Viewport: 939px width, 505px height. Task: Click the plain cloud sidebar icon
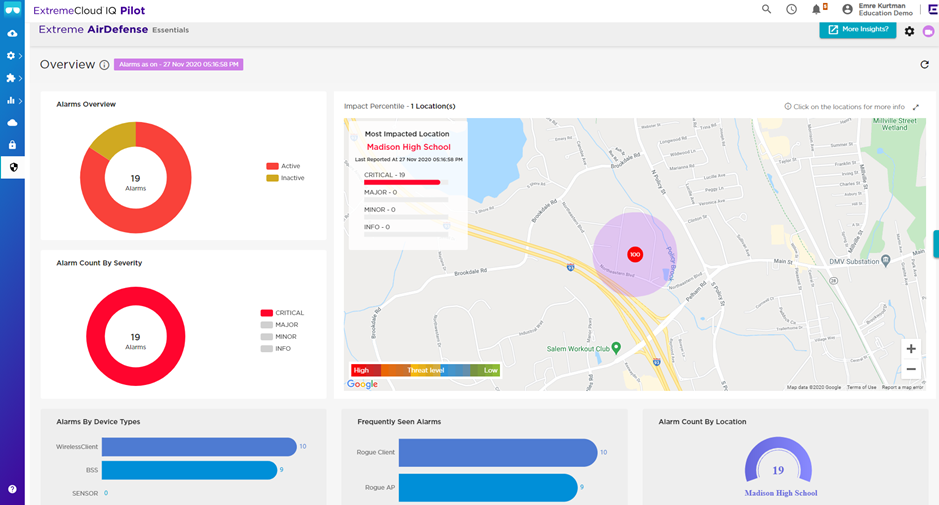12,123
